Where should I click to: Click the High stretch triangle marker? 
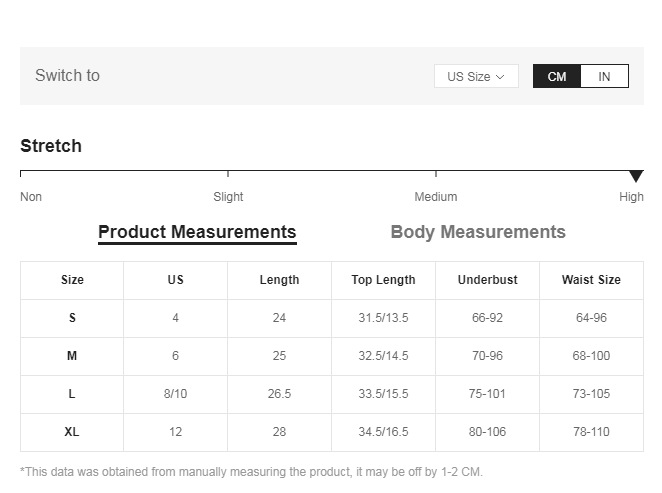pyautogui.click(x=636, y=177)
